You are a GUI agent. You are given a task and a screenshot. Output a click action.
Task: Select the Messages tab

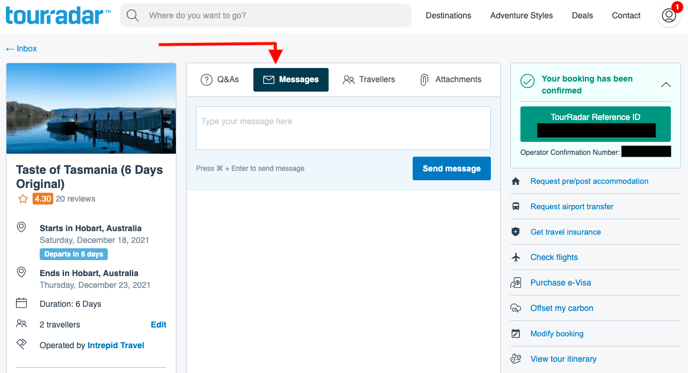[291, 80]
